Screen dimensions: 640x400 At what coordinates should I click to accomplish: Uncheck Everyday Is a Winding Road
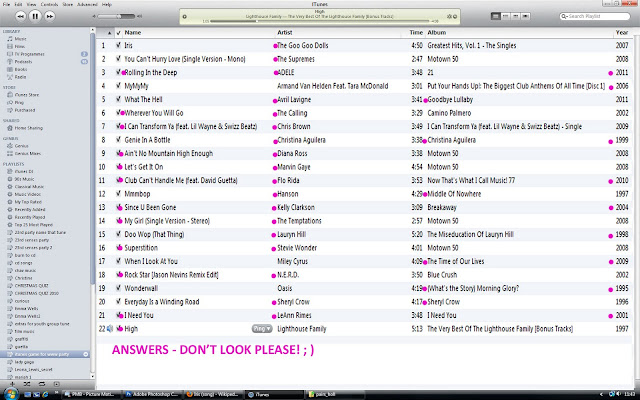point(118,301)
